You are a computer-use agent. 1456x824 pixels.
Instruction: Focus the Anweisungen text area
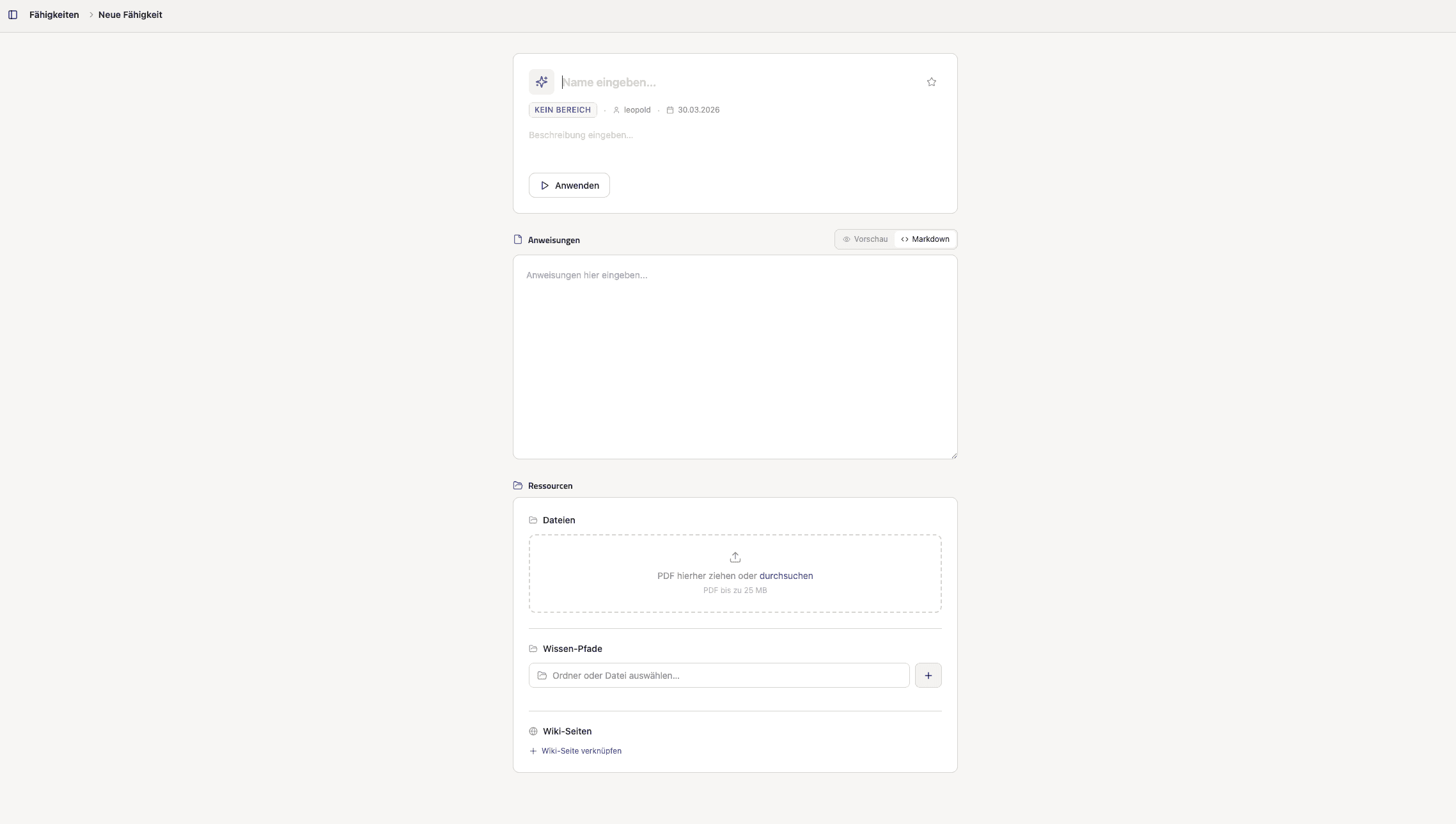735,357
